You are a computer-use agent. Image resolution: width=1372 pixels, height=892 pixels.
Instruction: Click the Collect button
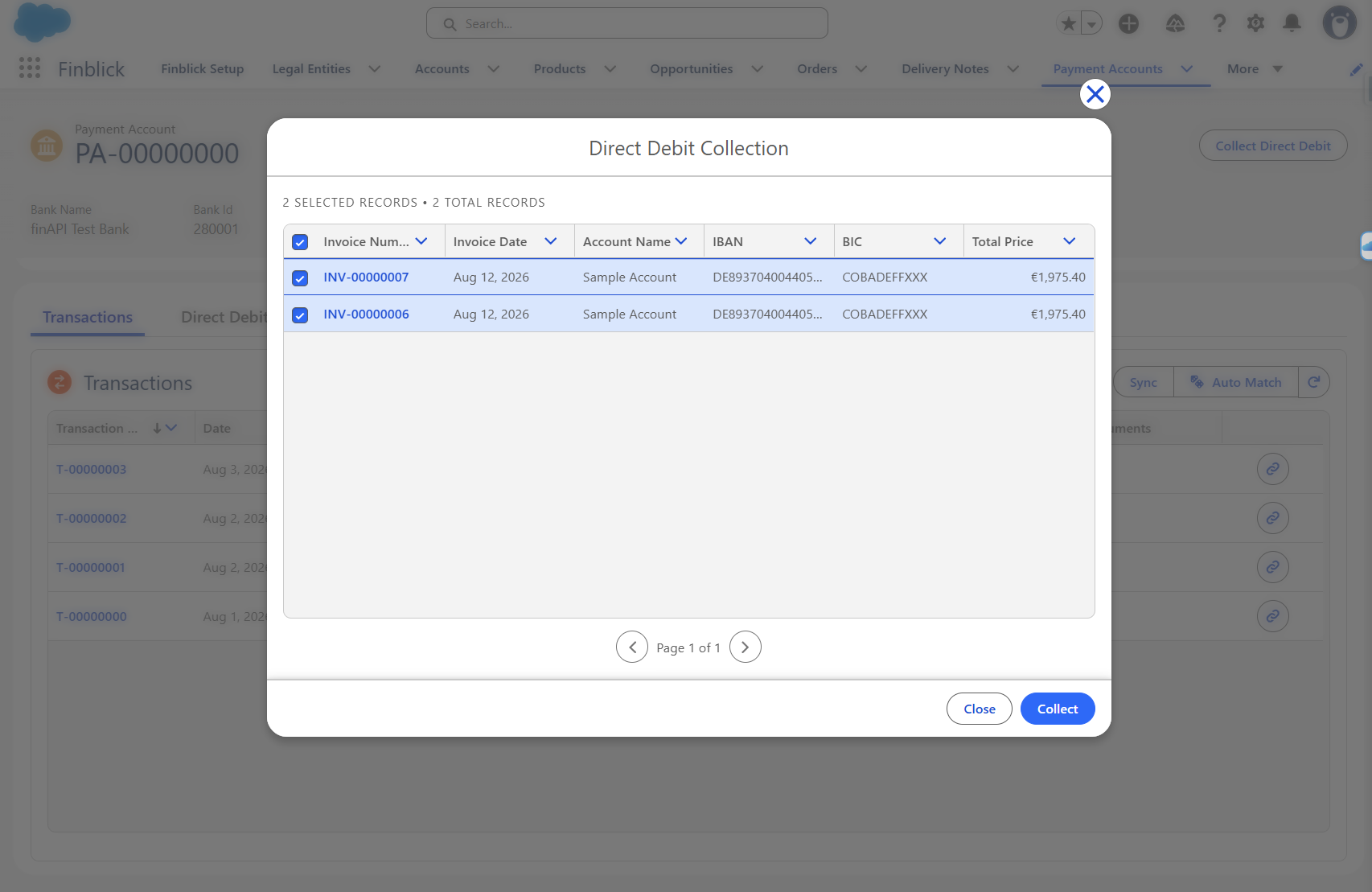tap(1058, 709)
